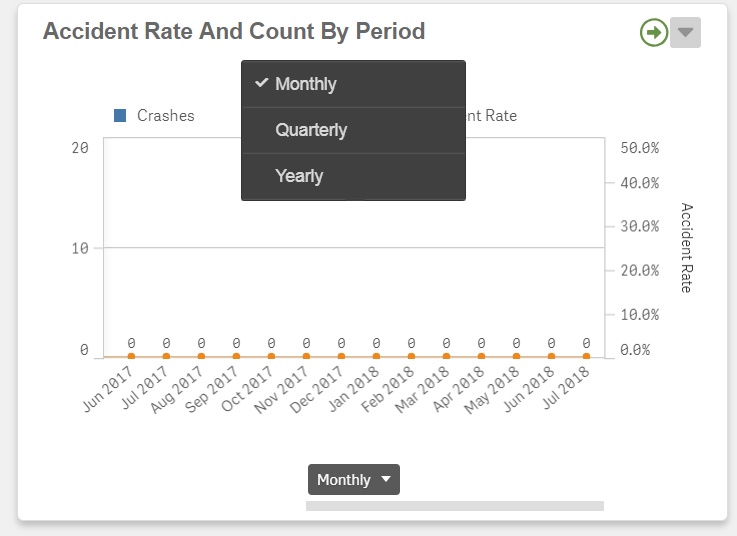Click the Monthly checkmark icon
Screen dimensions: 737x536
(x=262, y=83)
